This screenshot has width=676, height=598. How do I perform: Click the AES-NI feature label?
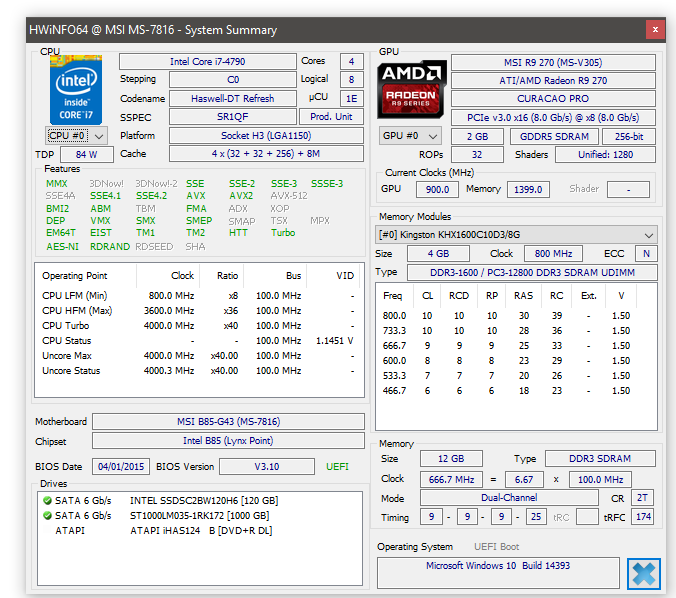point(63,247)
